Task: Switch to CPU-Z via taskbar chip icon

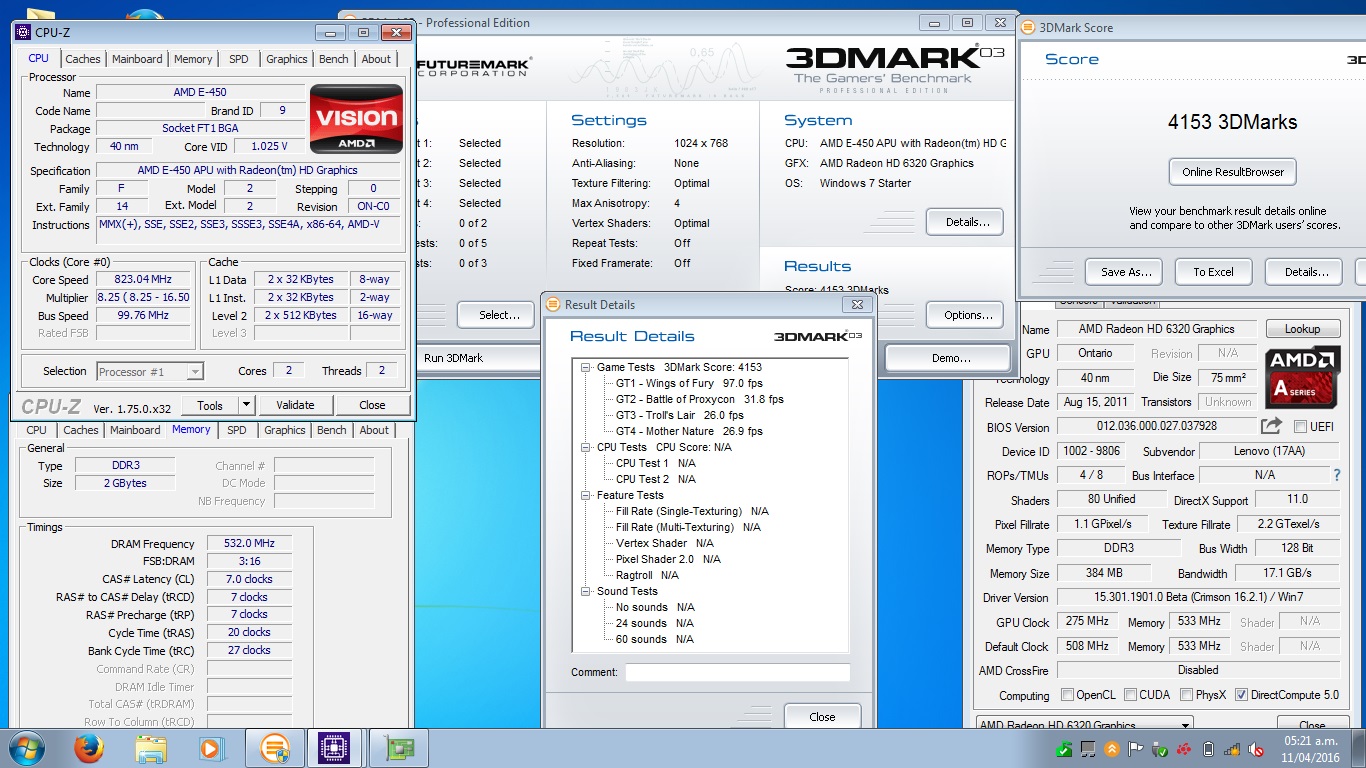Action: [333, 747]
